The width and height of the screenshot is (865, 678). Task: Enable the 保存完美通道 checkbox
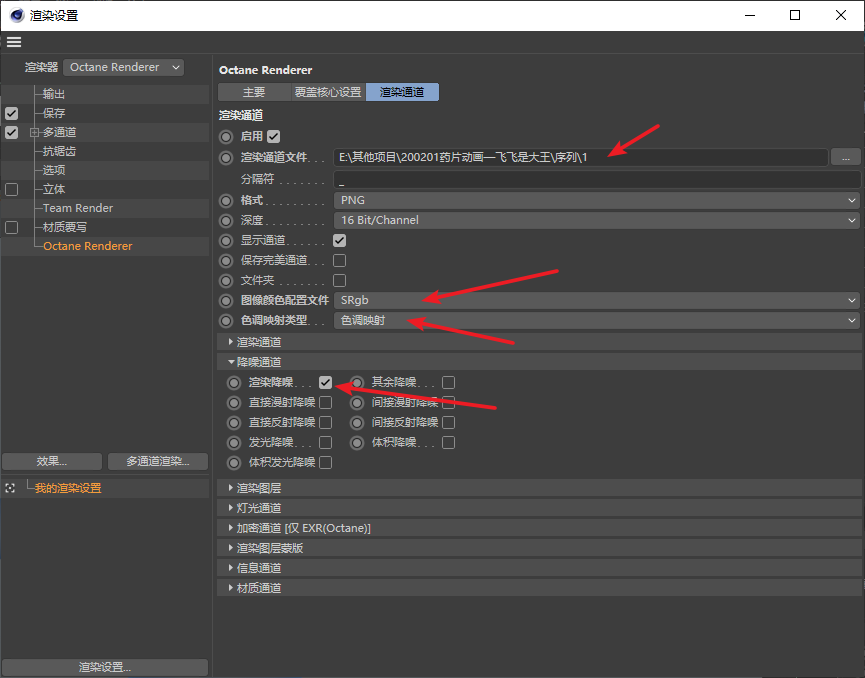(x=339, y=260)
